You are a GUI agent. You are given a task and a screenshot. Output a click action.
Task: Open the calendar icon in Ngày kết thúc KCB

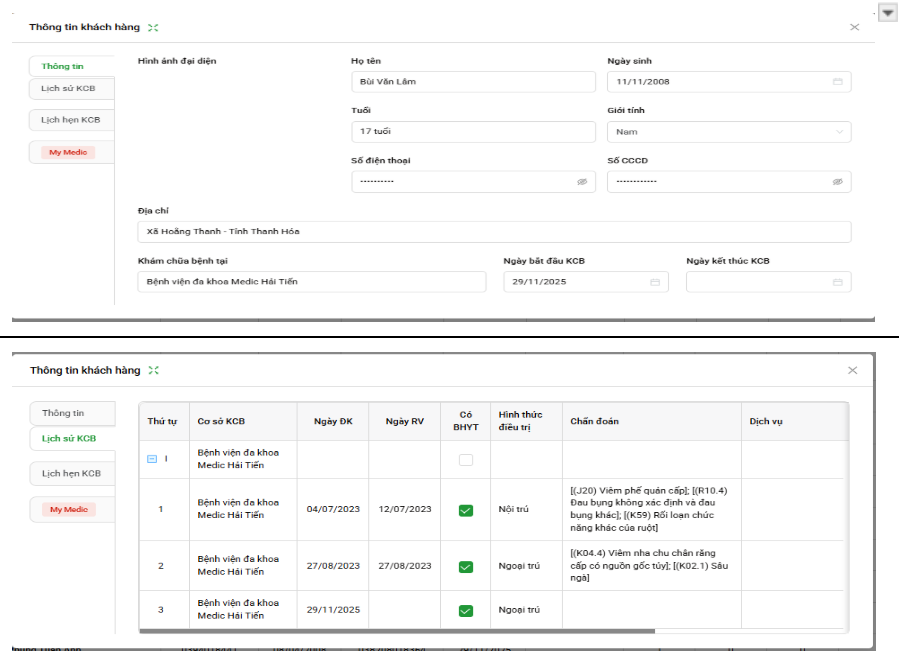[x=838, y=282]
